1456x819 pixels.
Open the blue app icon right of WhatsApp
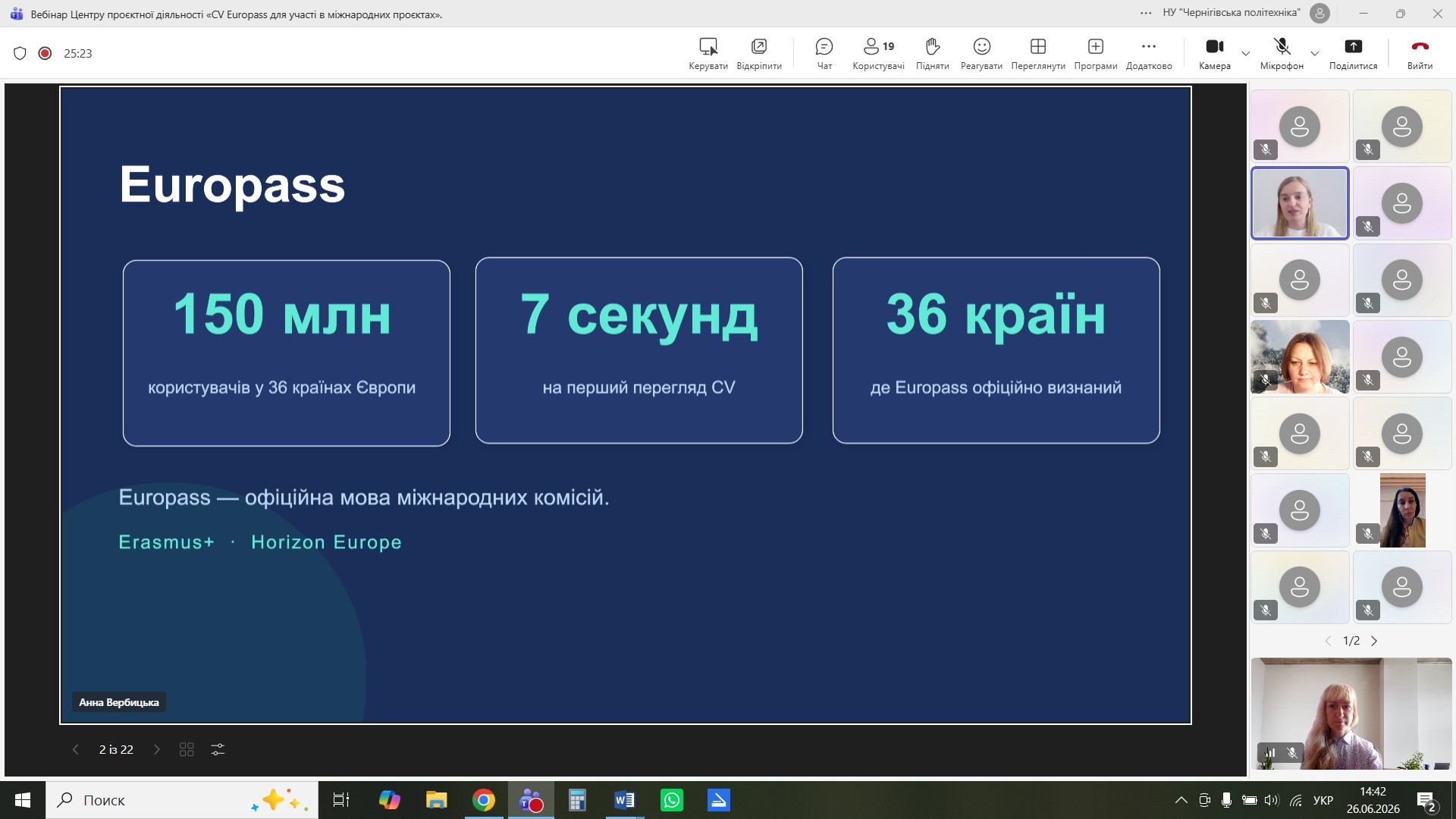719,800
